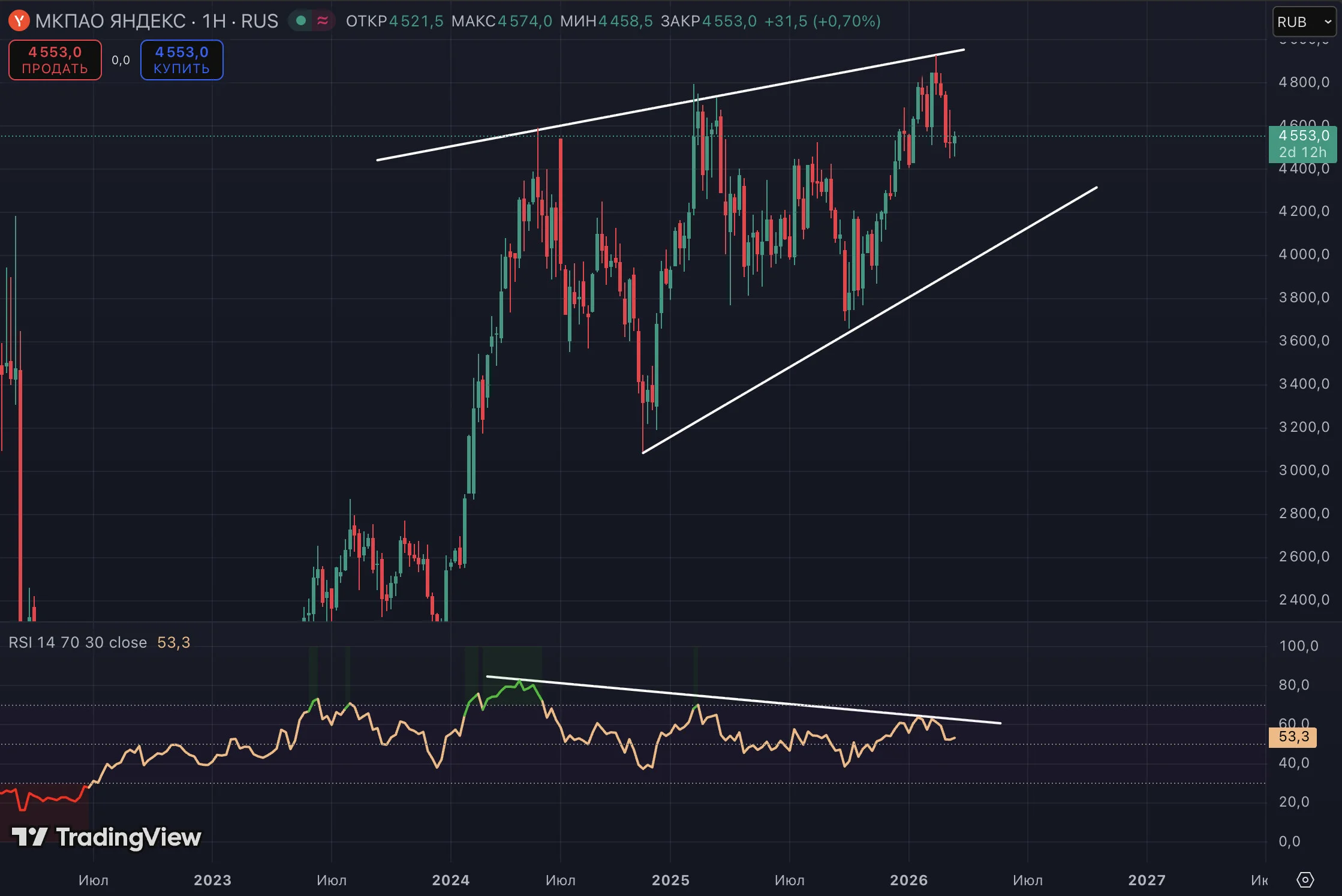Viewport: 1342px width, 896px height.
Task: Click the red ПРОДАТЬ sell button
Action: pos(55,60)
